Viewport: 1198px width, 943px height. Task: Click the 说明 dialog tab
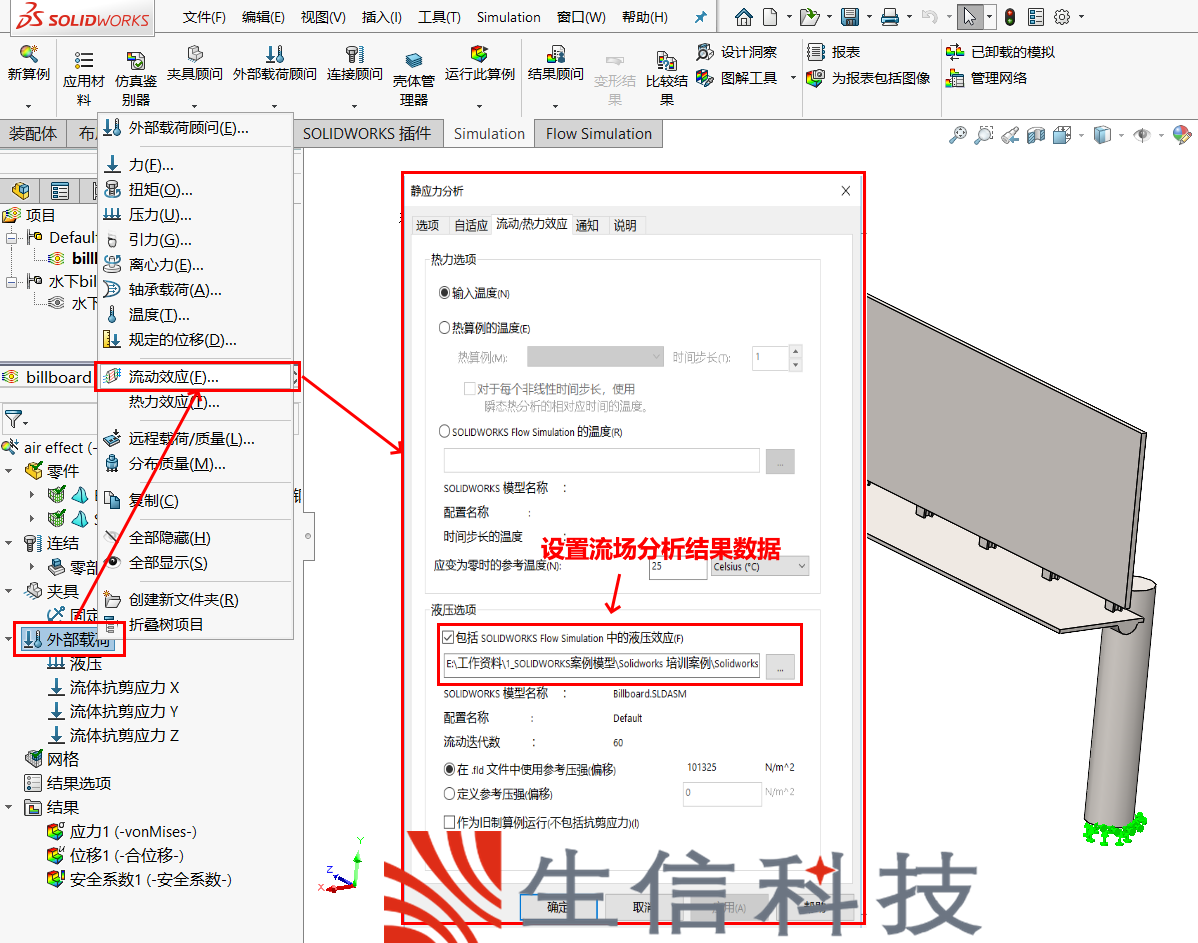625,225
